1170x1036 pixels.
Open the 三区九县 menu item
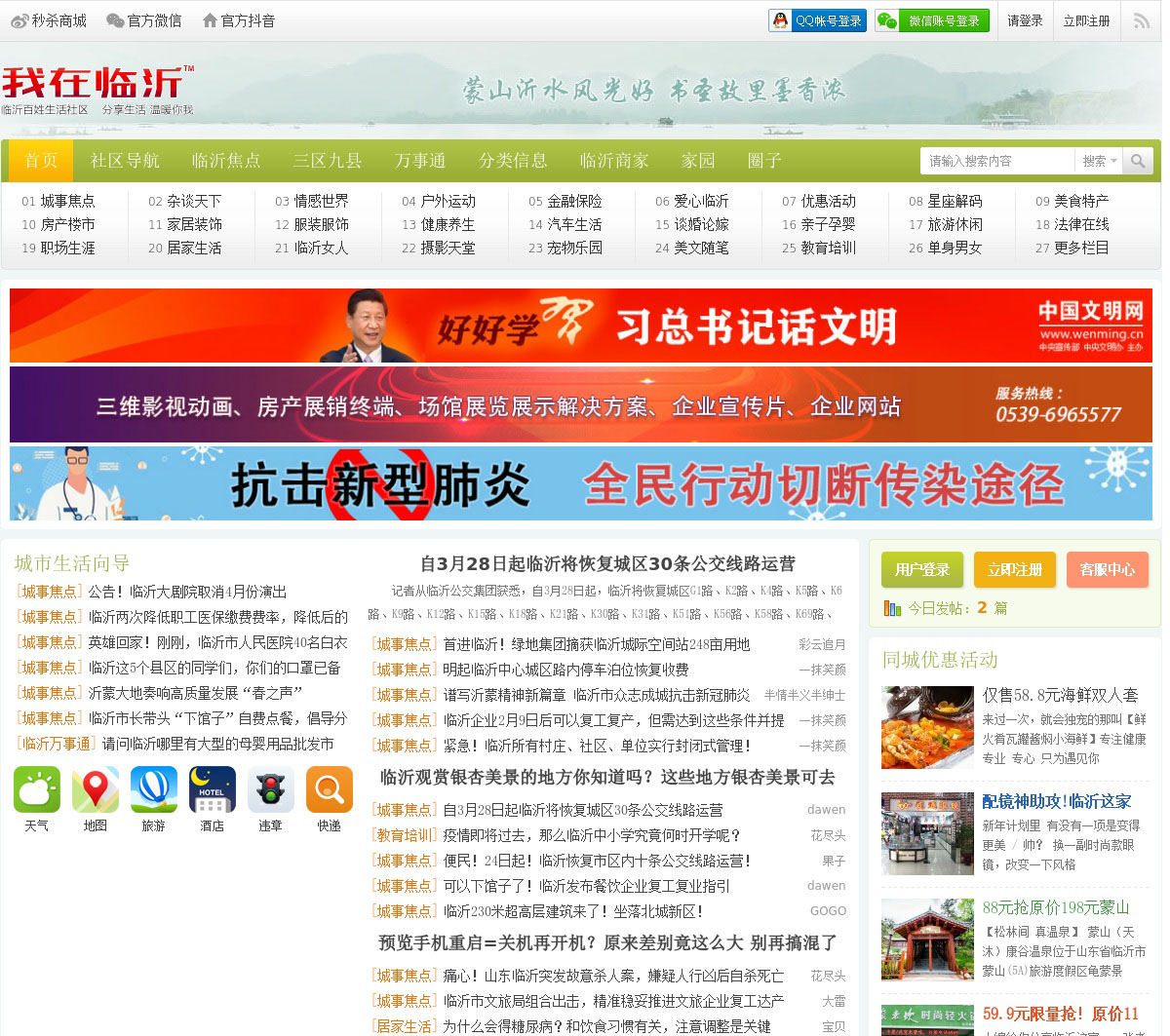pos(328,161)
